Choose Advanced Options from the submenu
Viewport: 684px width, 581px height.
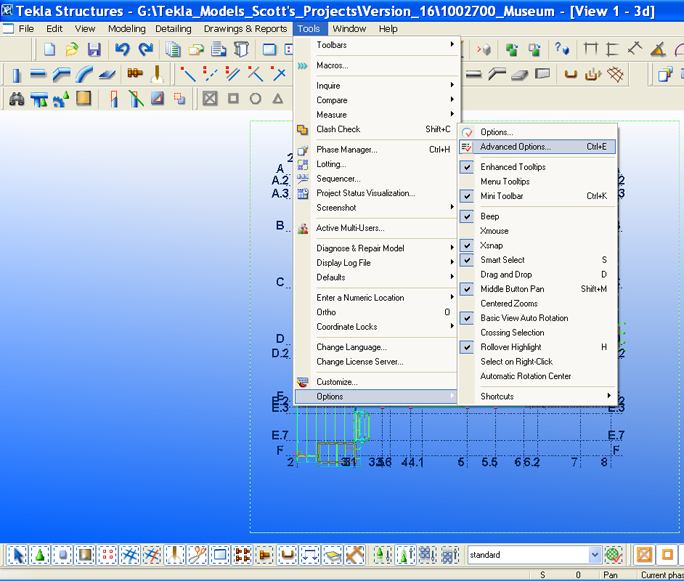pyautogui.click(x=538, y=147)
